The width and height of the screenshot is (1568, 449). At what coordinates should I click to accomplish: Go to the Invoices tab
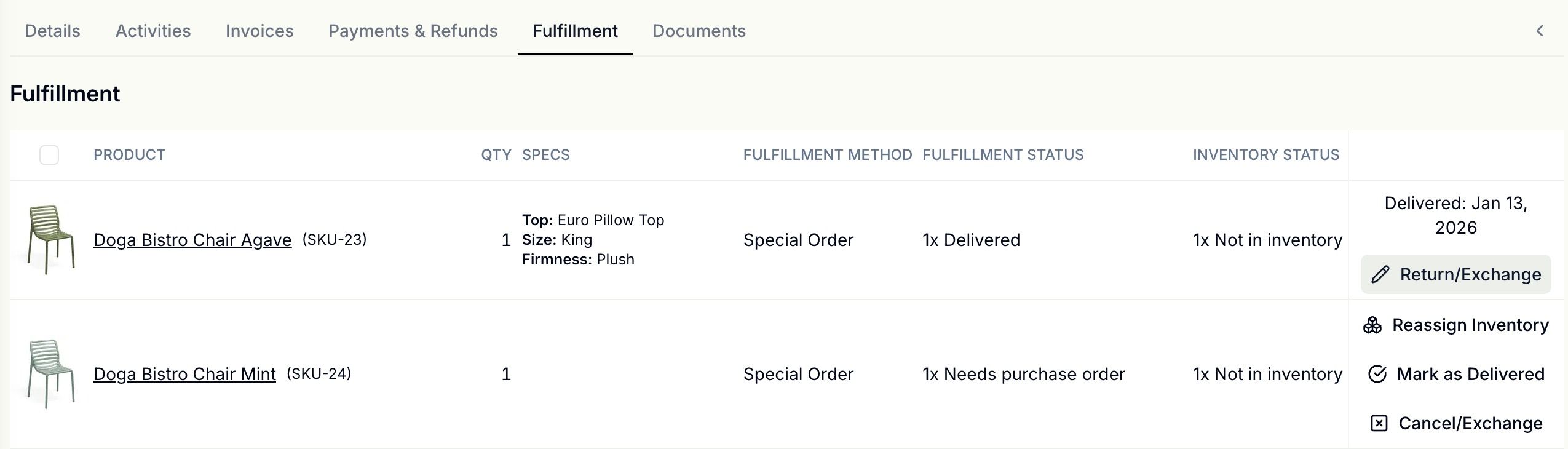click(x=259, y=31)
